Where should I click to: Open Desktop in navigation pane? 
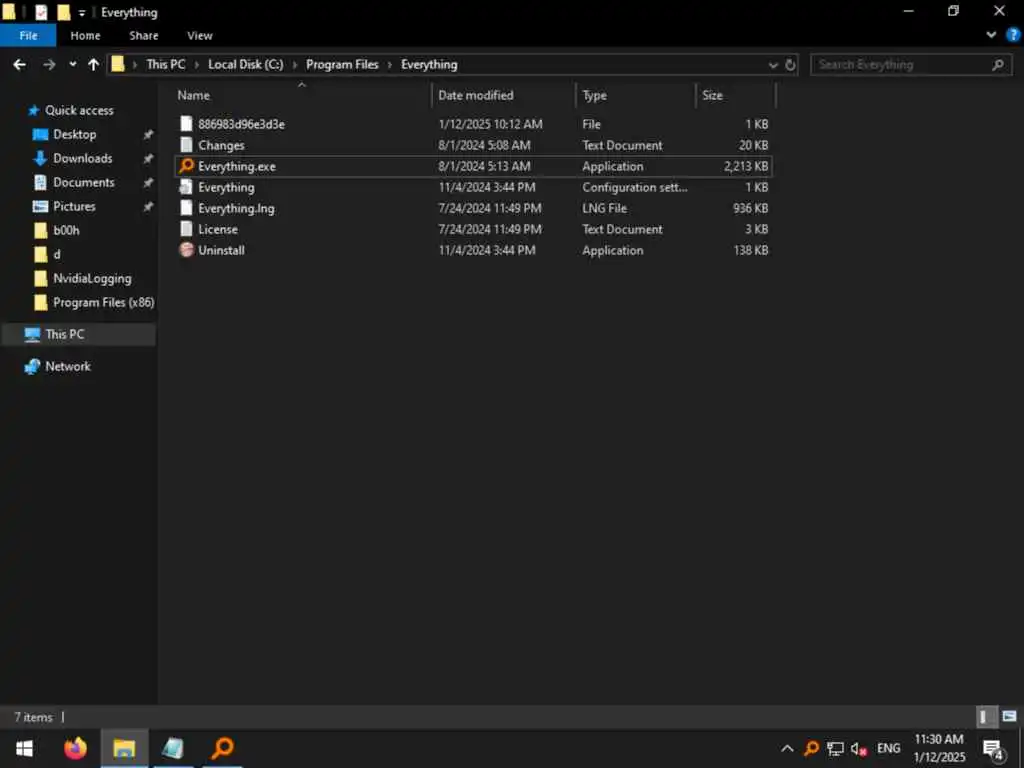(x=74, y=135)
